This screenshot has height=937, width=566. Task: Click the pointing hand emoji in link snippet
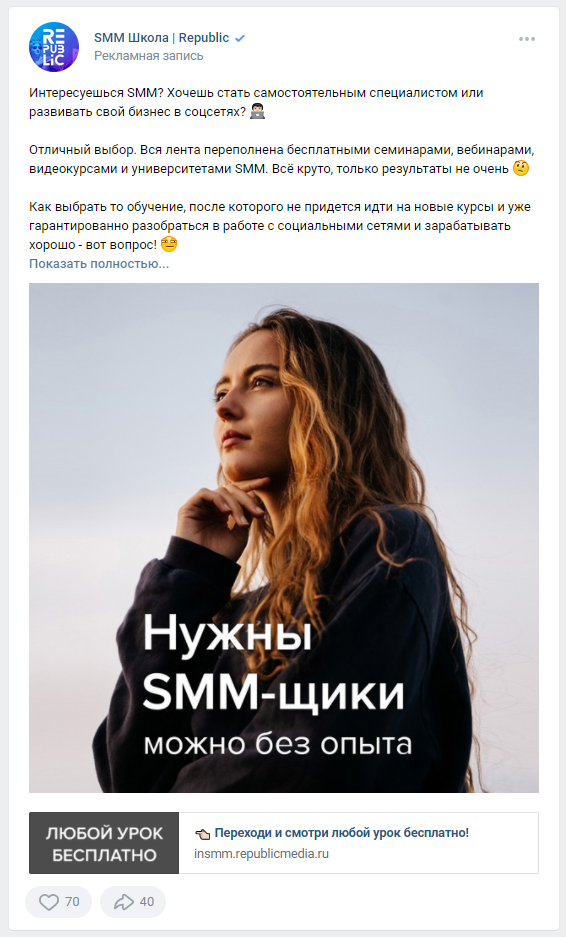(203, 833)
